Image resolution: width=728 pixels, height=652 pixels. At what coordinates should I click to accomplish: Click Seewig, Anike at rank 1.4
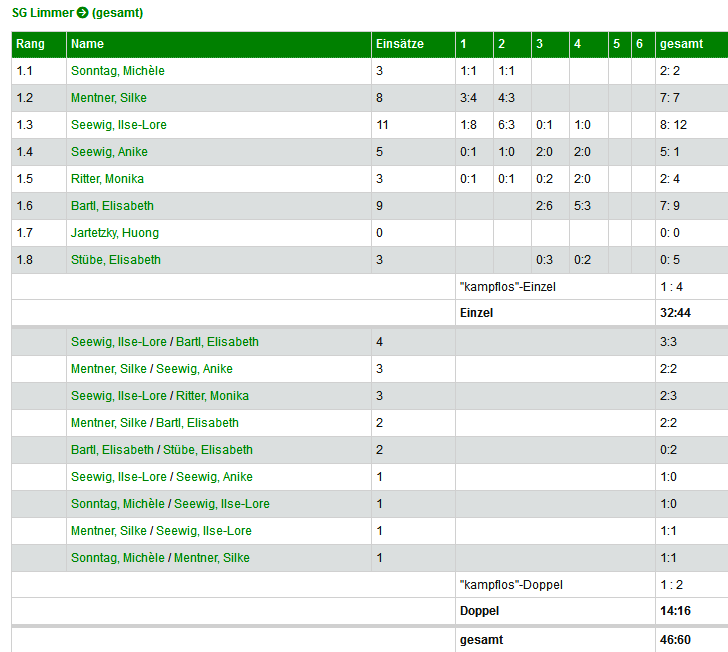(109, 152)
